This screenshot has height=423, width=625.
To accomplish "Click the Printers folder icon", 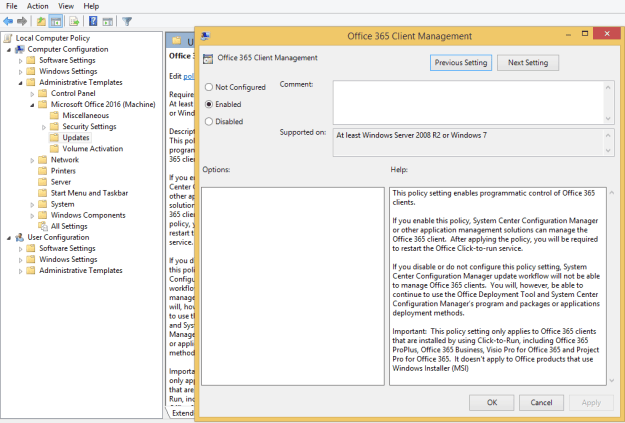I will coord(43,171).
